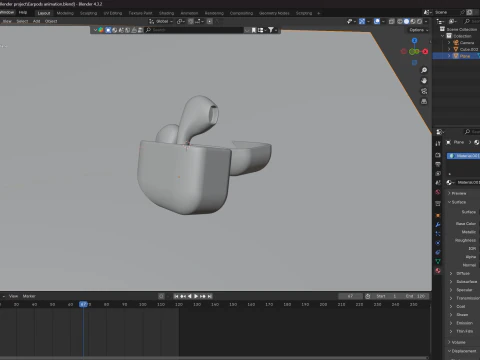480x360 pixels.
Task: Play animation in reverse
Action: point(190,296)
